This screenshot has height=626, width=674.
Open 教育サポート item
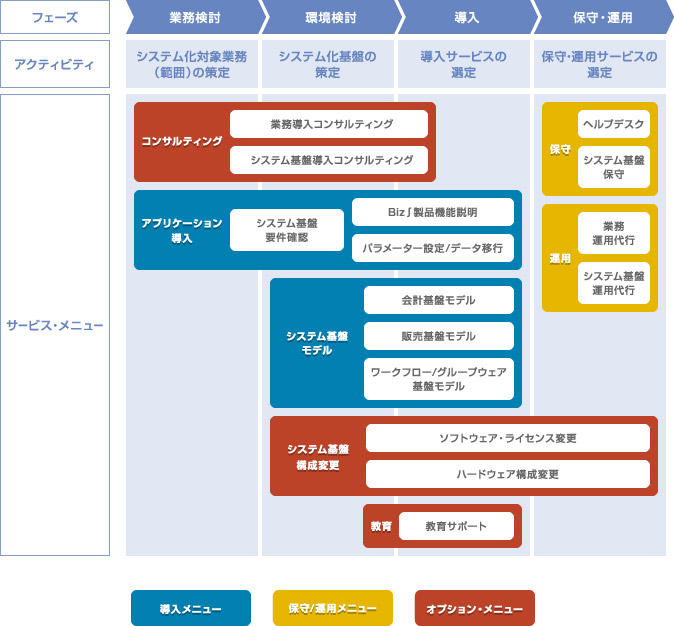click(456, 526)
